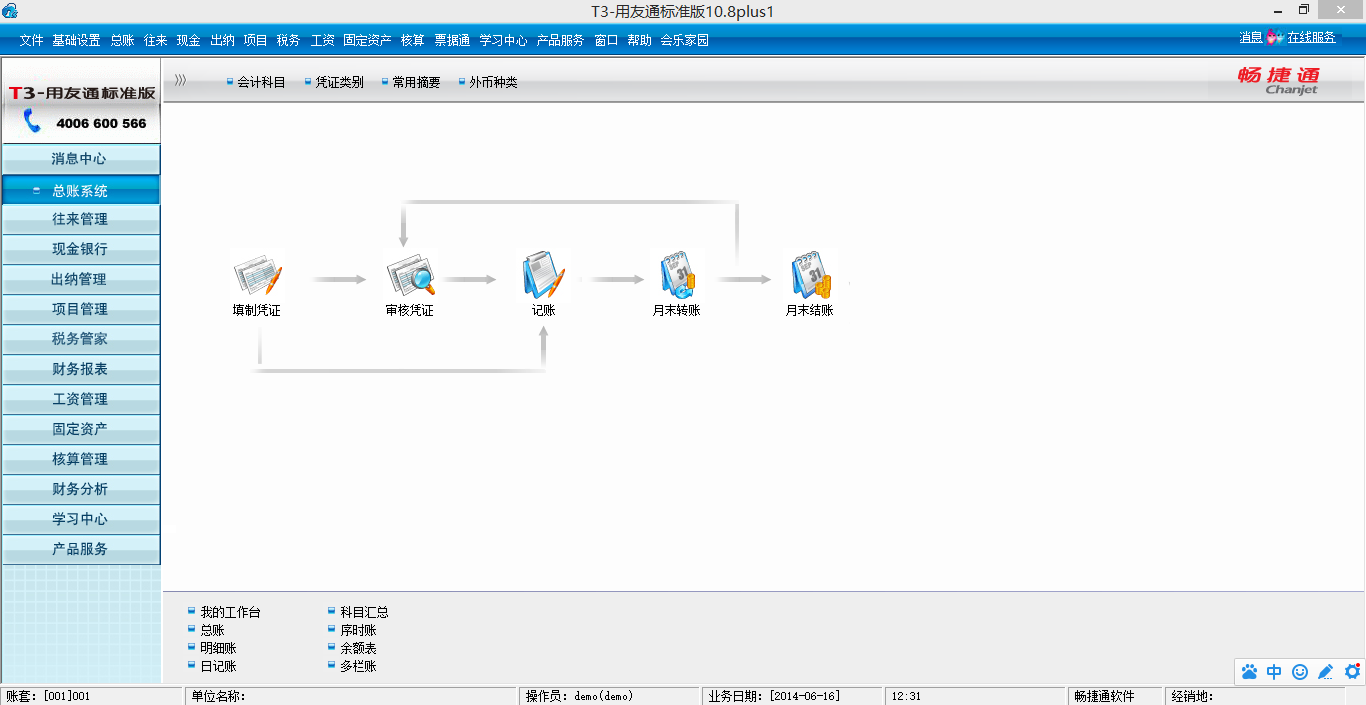The height and width of the screenshot is (705, 1366).
Task: Expand the >>> chevron in shortcut bar
Action: point(180,81)
